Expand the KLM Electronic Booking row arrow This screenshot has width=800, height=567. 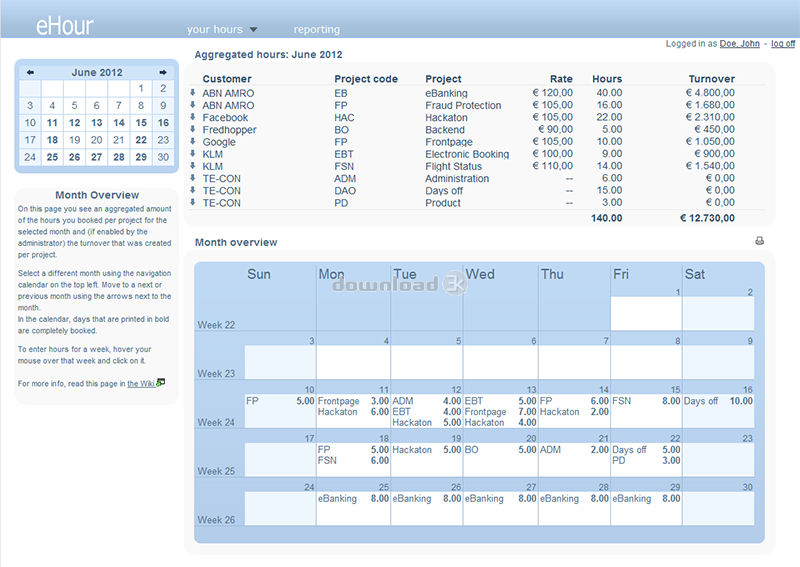tap(193, 154)
